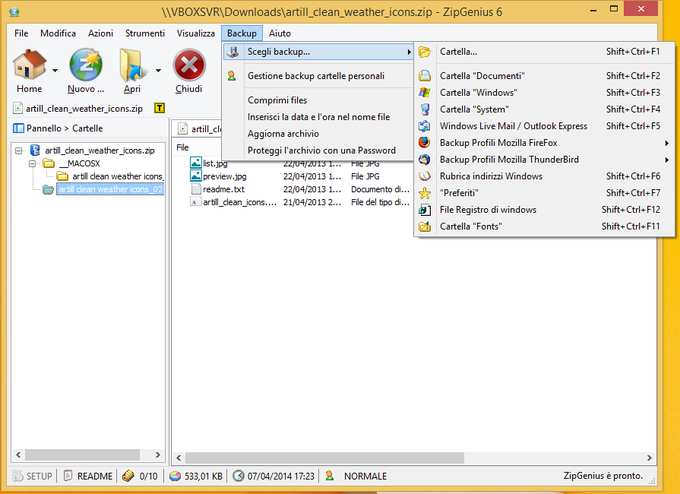Click the 0/10 compression level icon
Screen dimensions: 680x494
[x=128, y=476]
